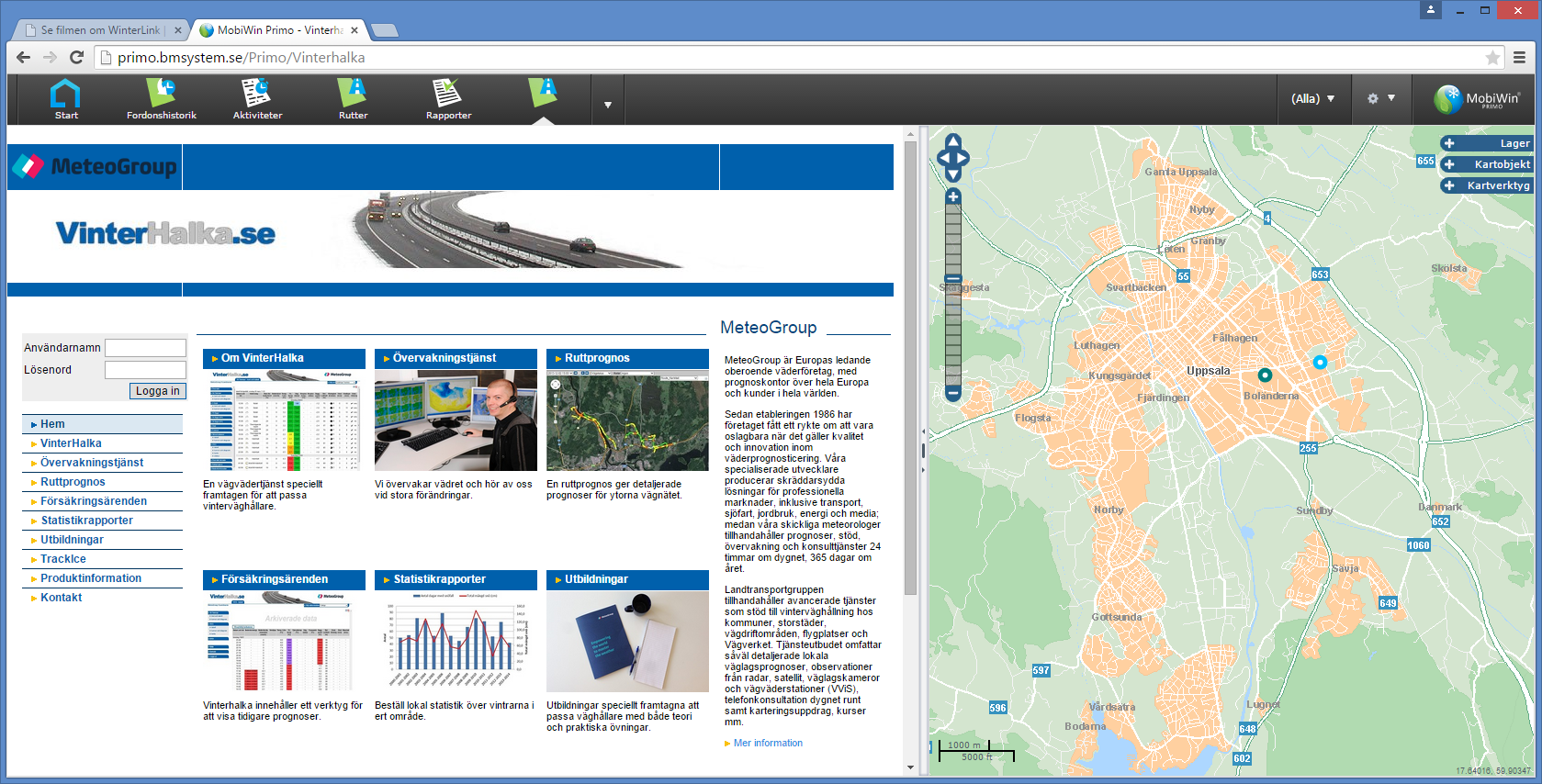
Task: Open the Övervakningstjänst operator photo
Action: click(x=456, y=420)
